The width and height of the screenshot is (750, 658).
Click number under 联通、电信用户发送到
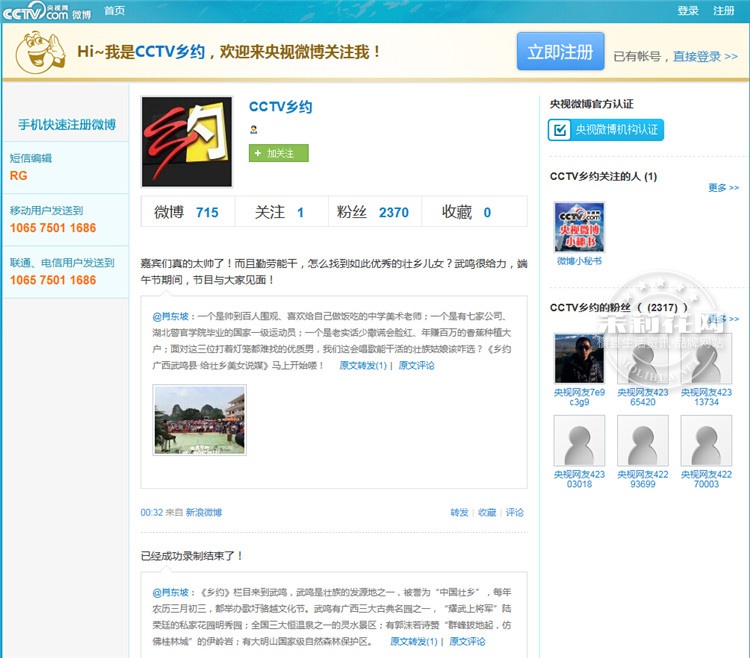pyautogui.click(x=53, y=280)
